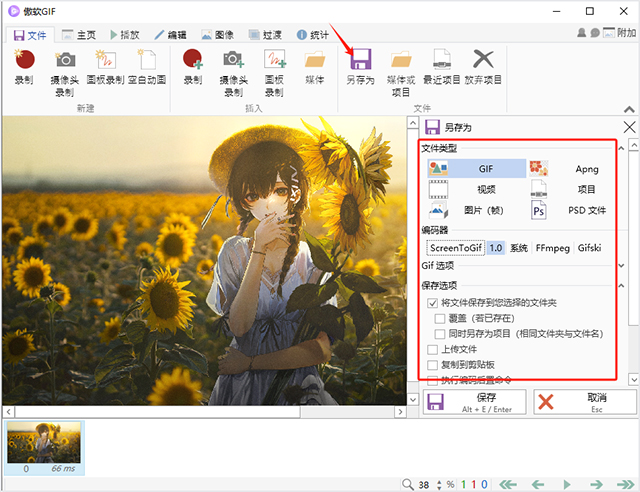Play the animation preview
The image size is (640, 492).
567,485
